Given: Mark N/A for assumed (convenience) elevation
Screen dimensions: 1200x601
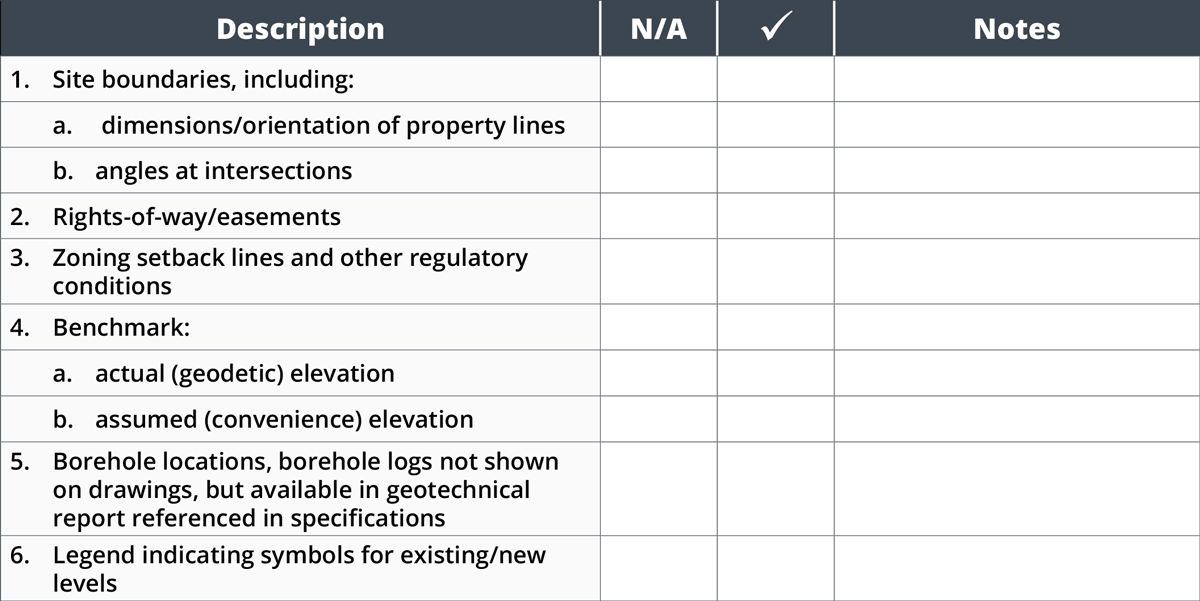Looking at the screenshot, I should 659,420.
